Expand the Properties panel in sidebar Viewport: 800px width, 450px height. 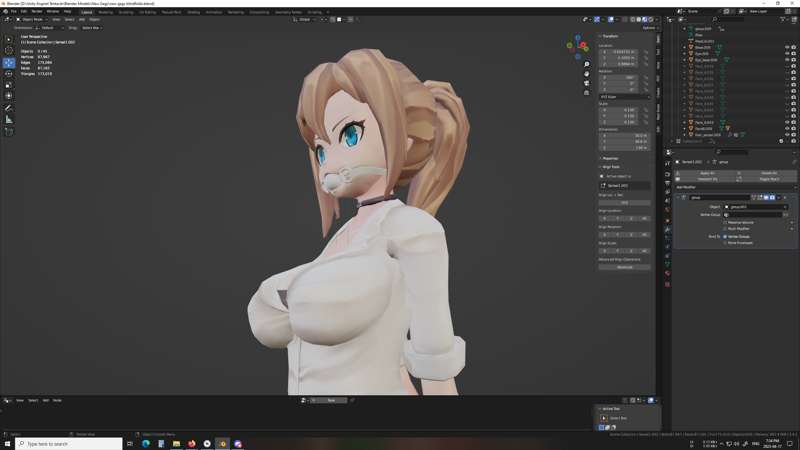pos(609,159)
